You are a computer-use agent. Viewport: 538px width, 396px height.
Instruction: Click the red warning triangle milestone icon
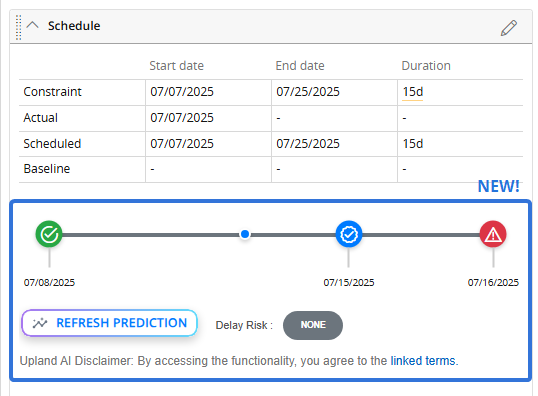493,234
